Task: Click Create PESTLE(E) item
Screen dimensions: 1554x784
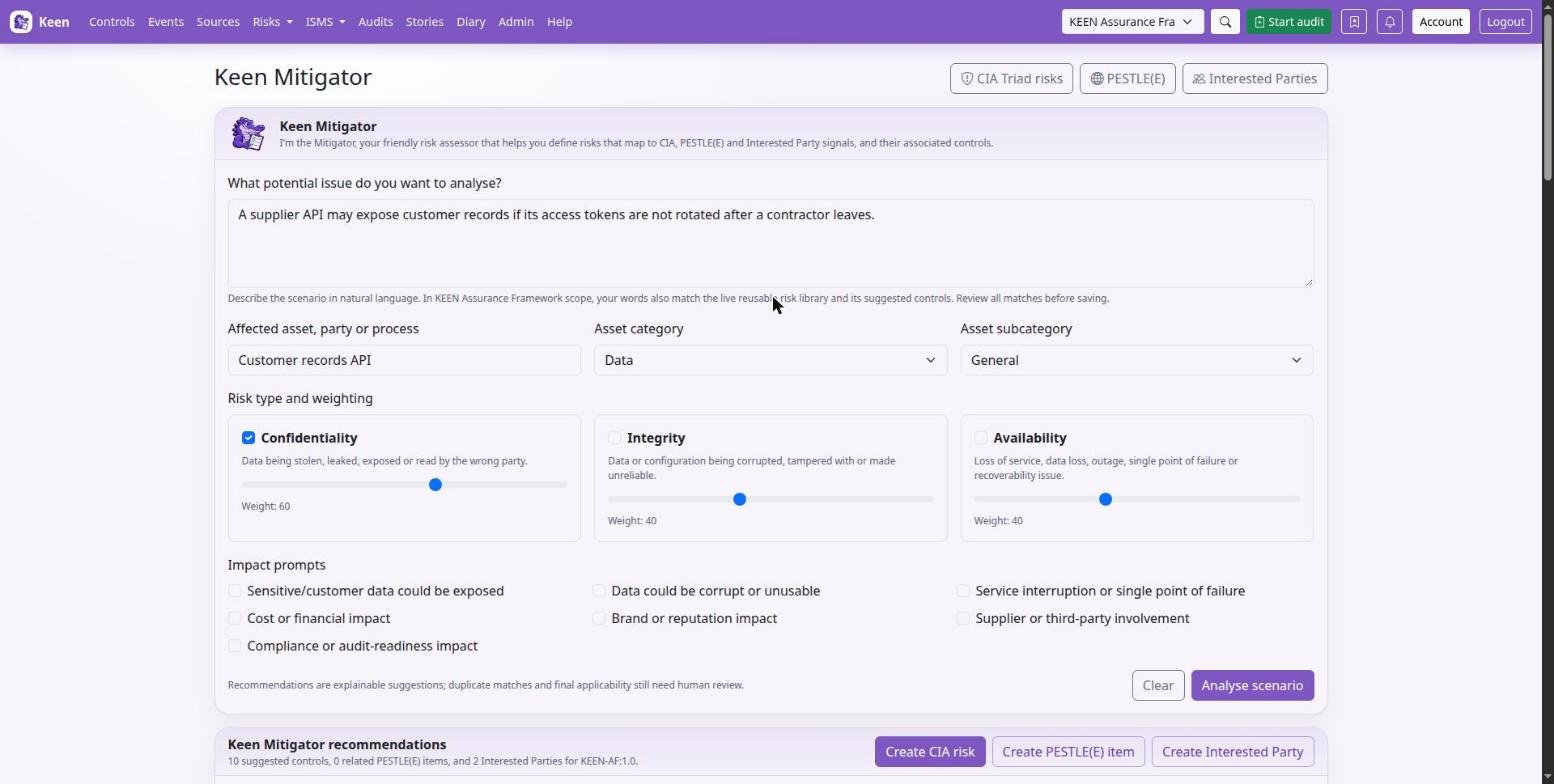Action: [1068, 752]
